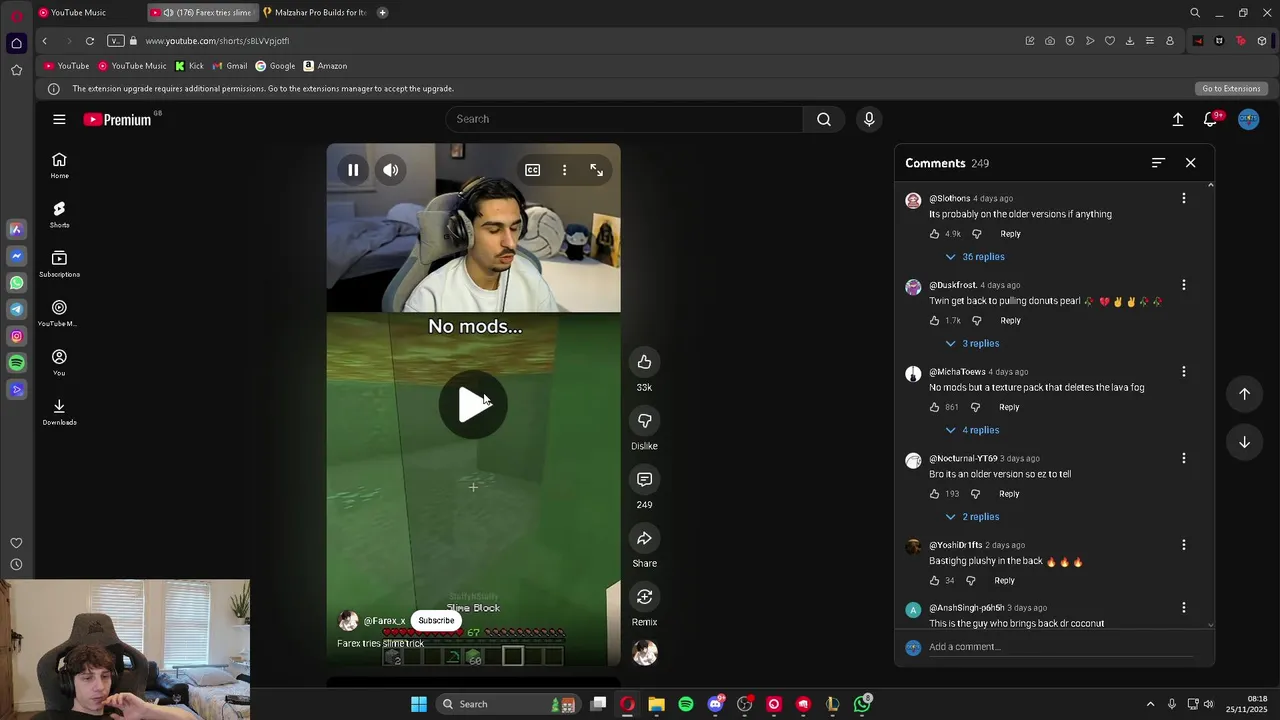
Task: Open Shorts in the sidebar
Action: point(59,215)
